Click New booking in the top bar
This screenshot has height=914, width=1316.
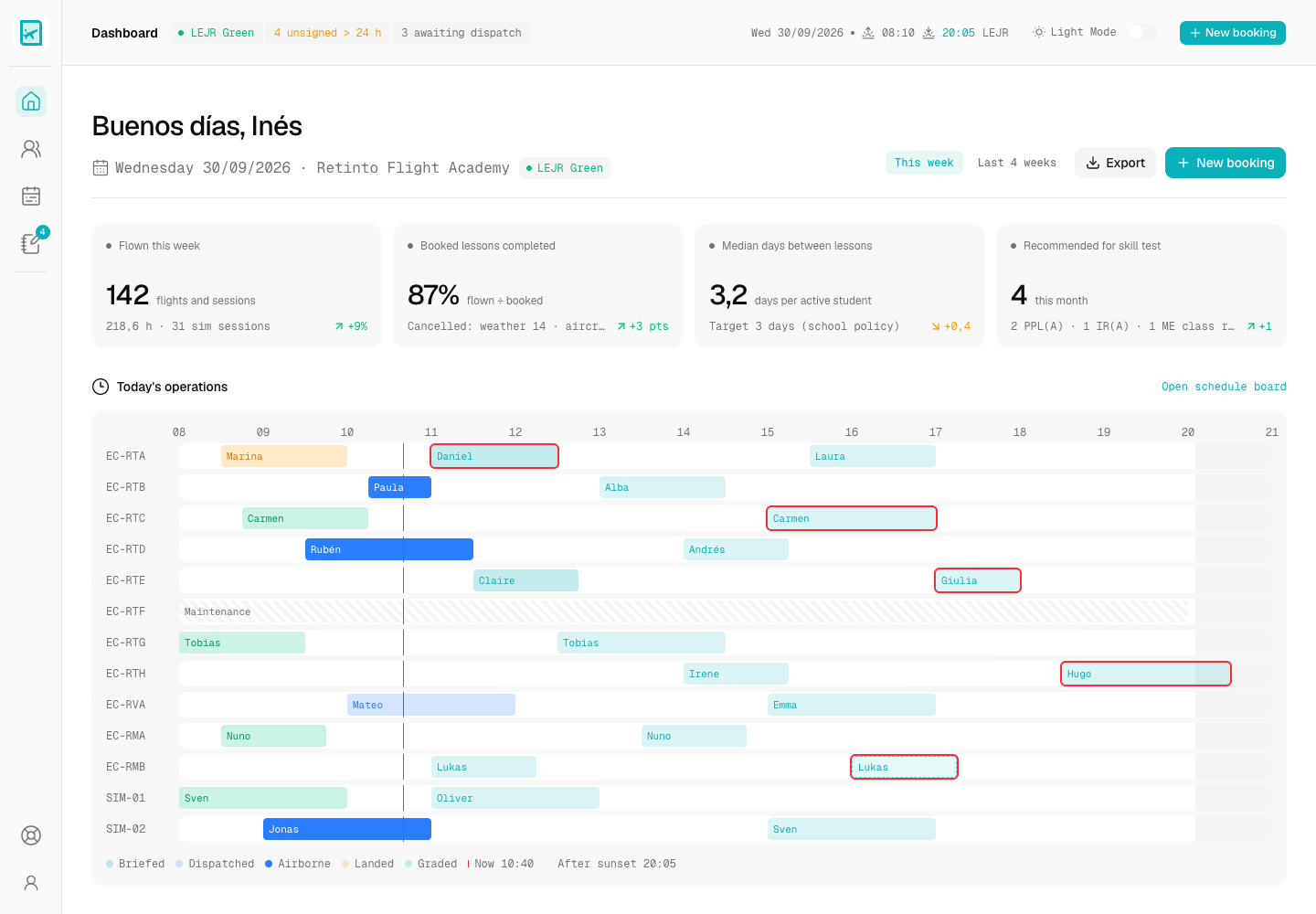1233,33
